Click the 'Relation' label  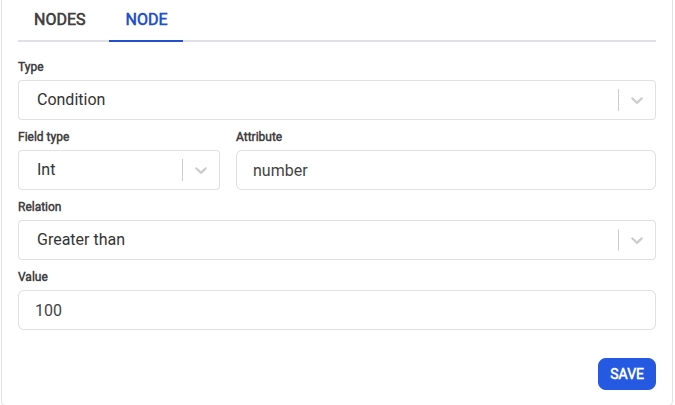tap(40, 207)
